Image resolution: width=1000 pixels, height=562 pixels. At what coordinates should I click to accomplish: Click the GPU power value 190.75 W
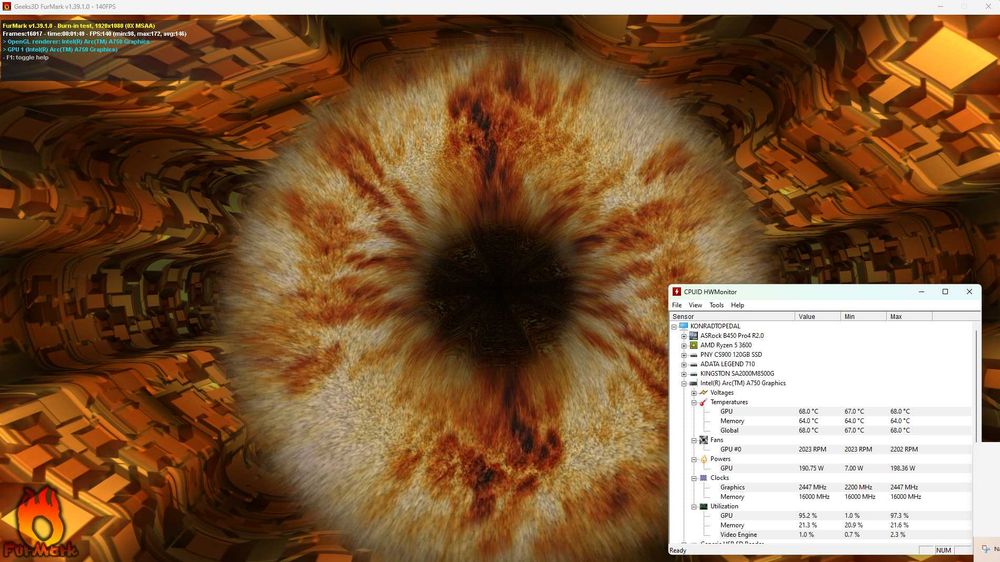click(811, 468)
